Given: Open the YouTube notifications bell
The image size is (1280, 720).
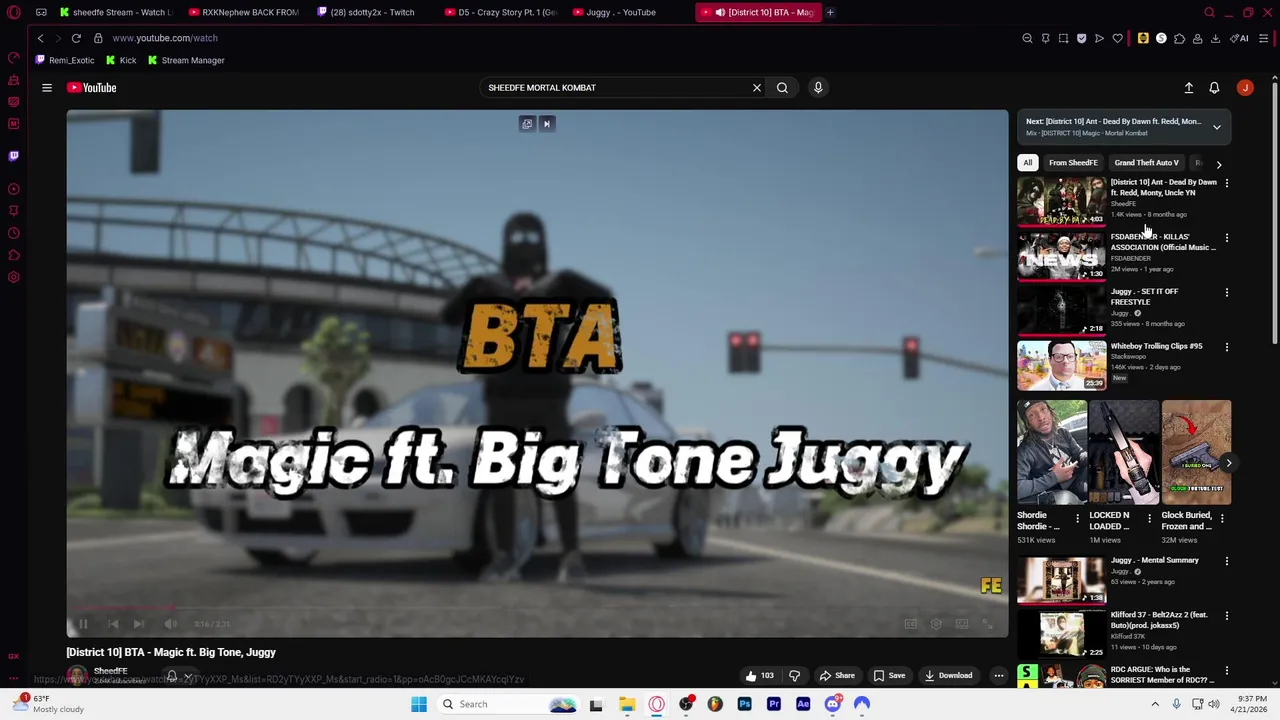Looking at the screenshot, I should coord(1214,88).
